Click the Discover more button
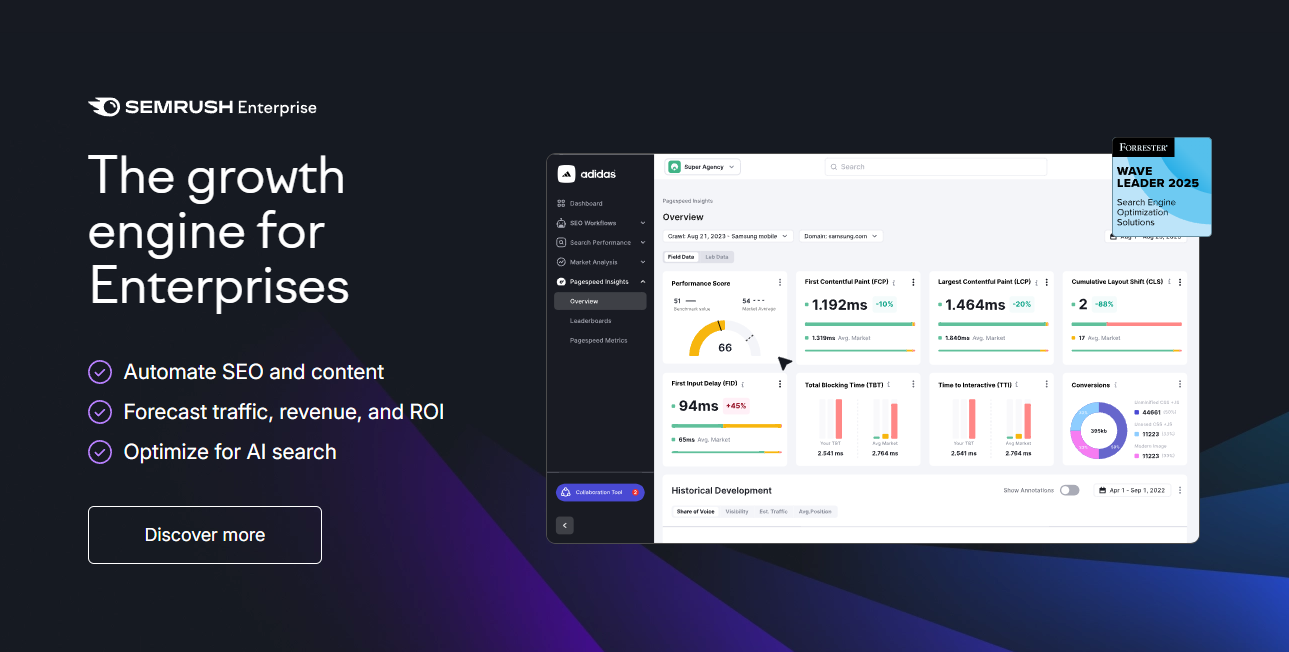This screenshot has width=1289, height=652. (x=204, y=534)
